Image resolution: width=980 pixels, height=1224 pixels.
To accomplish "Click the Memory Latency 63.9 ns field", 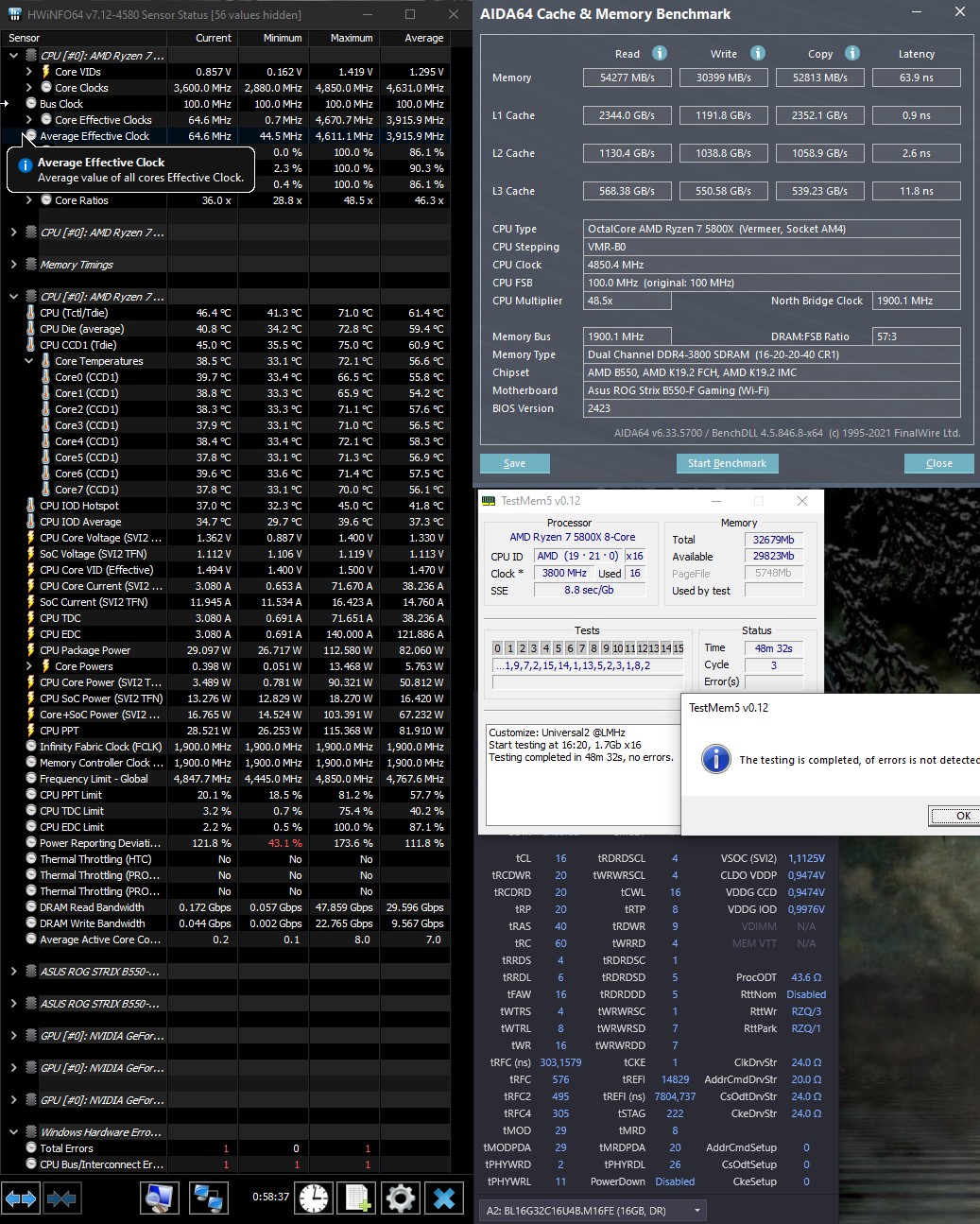I will 916,78.
